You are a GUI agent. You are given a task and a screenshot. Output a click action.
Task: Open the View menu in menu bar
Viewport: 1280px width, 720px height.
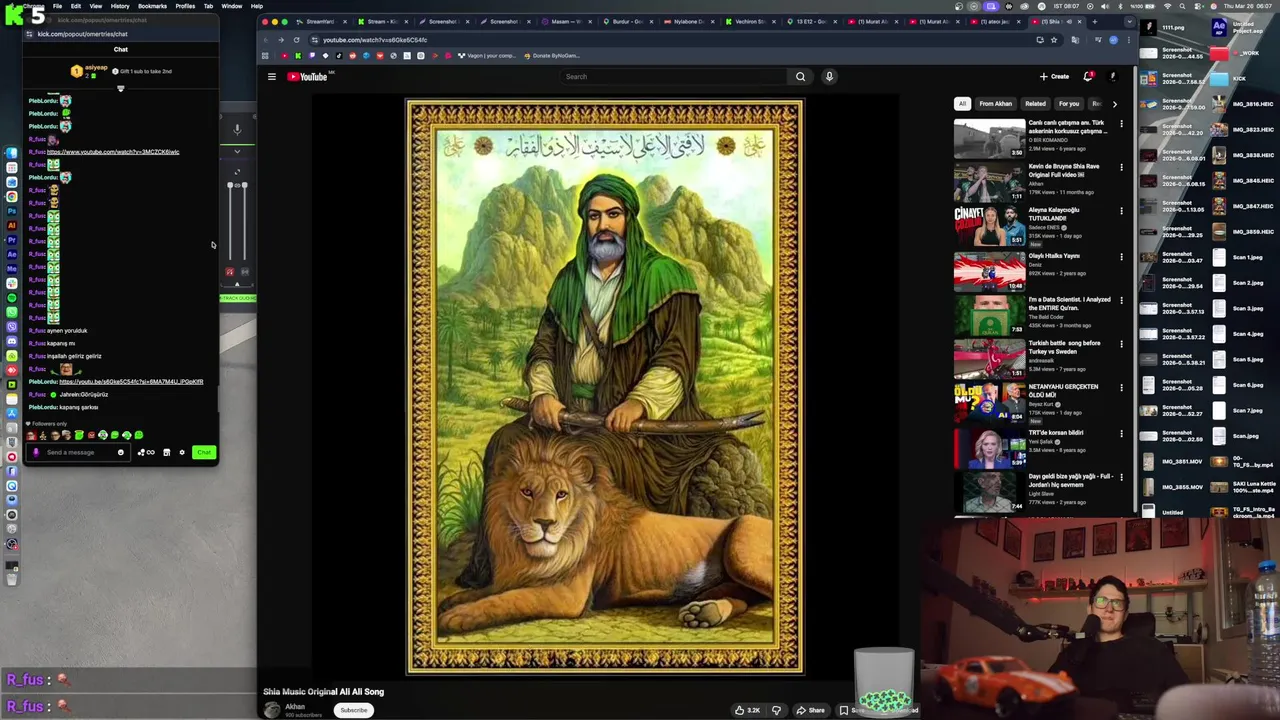pos(95,6)
